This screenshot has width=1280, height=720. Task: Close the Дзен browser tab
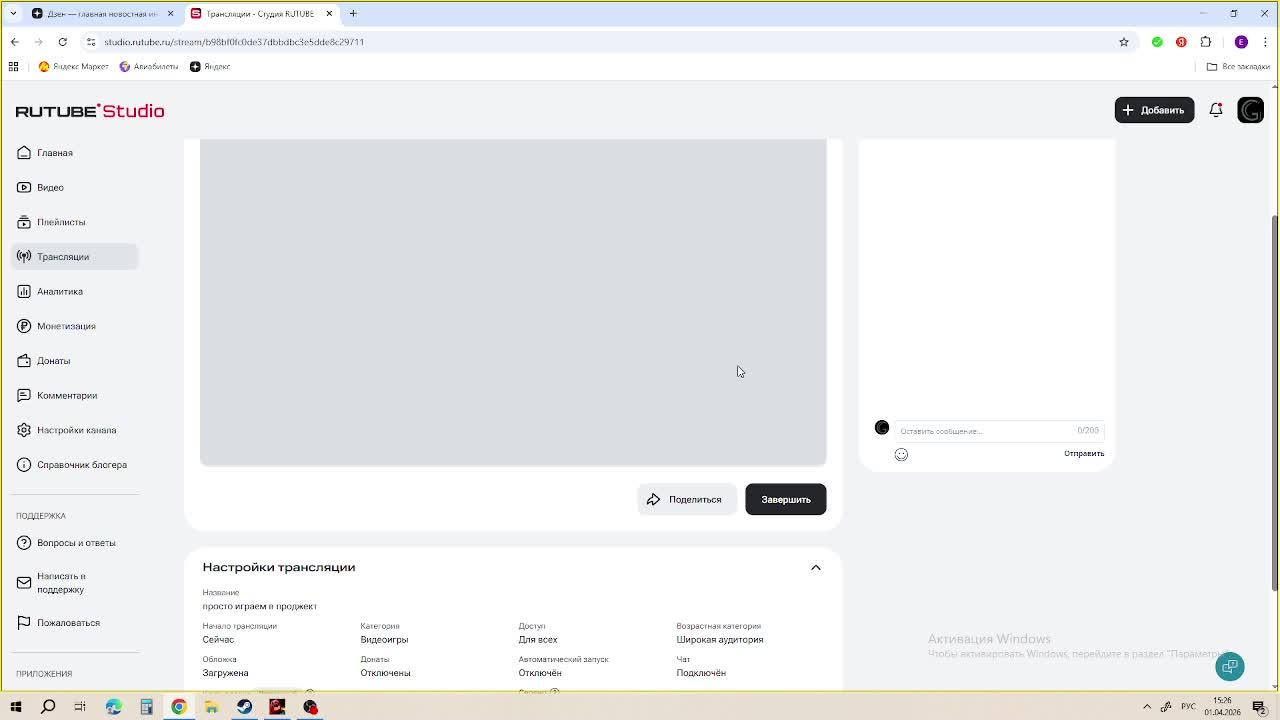170,13
